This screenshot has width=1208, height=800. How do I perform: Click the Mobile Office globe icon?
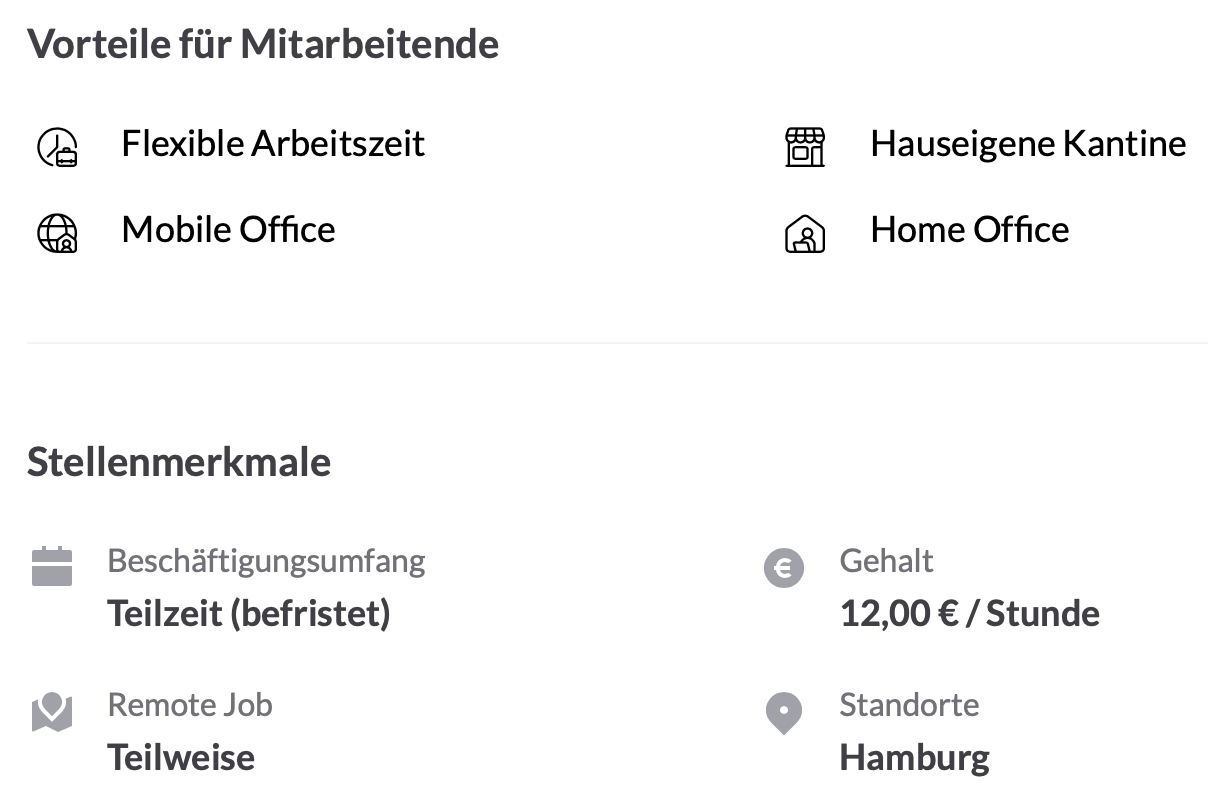pos(57,233)
